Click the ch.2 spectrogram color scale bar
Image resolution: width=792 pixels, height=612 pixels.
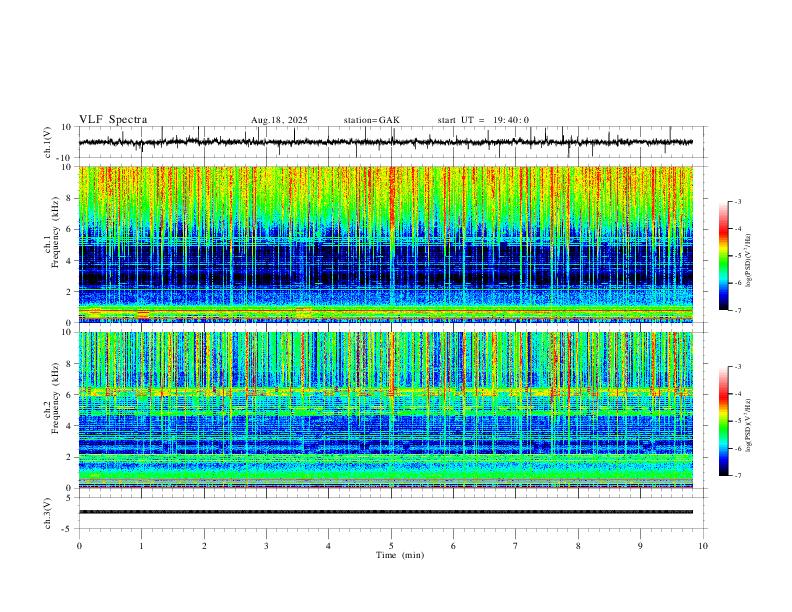point(724,421)
